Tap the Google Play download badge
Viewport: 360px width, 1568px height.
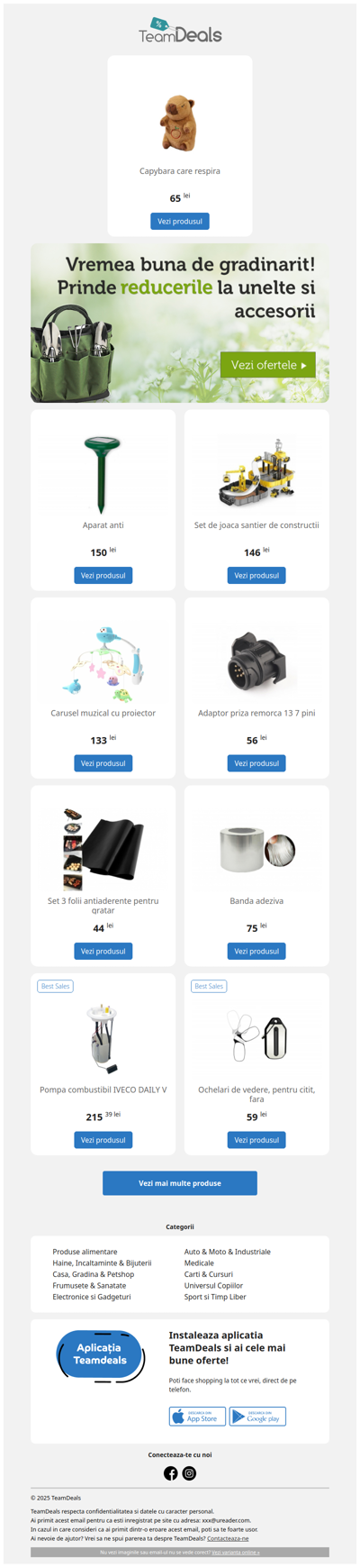pos(257,1417)
